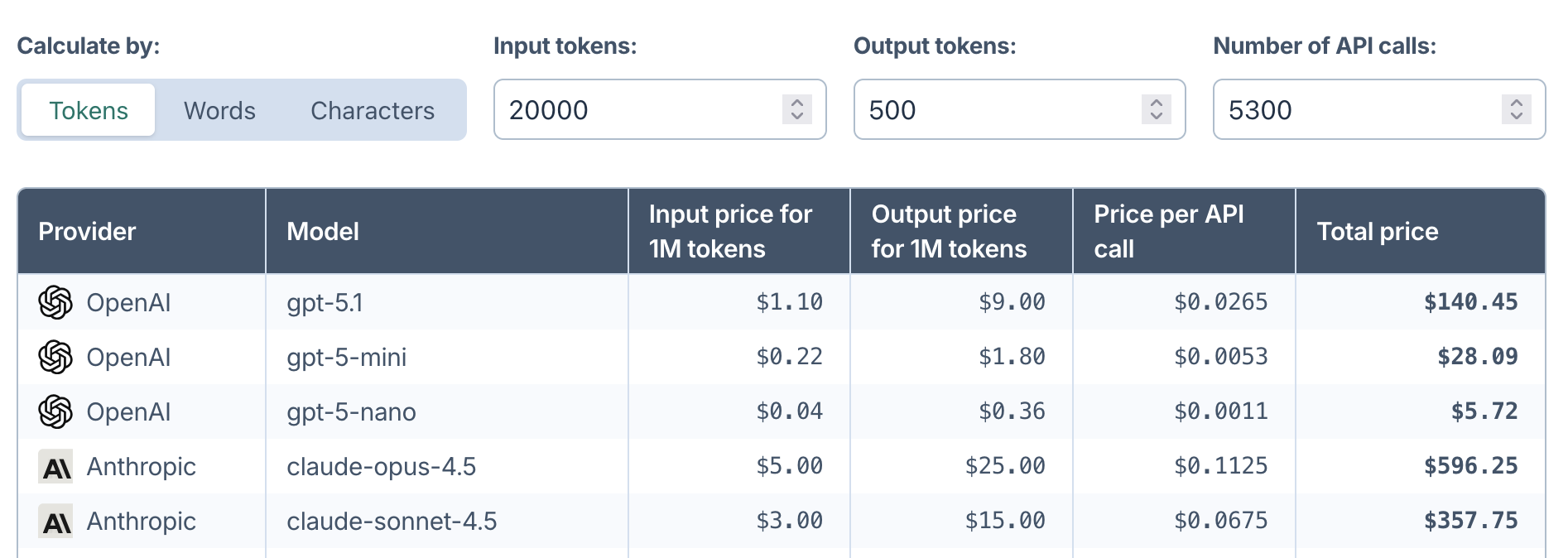The image size is (1568, 558).
Task: Select the Tokens calculation mode
Action: 89,110
